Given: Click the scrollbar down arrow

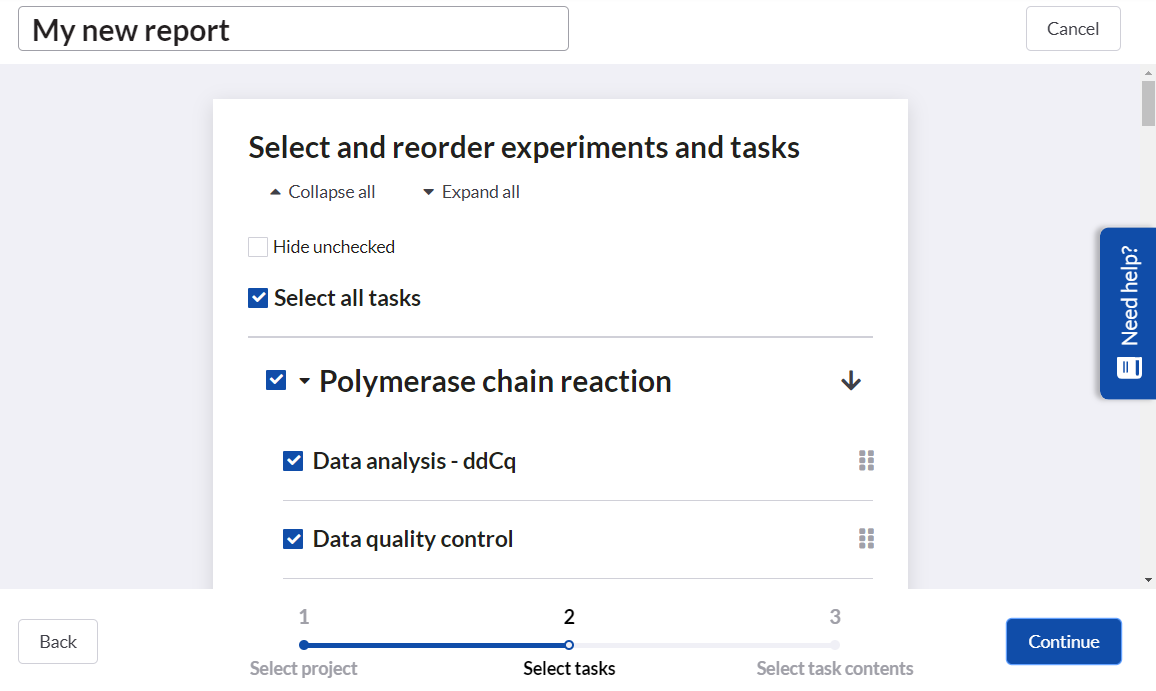Looking at the screenshot, I should pos(1148,580).
